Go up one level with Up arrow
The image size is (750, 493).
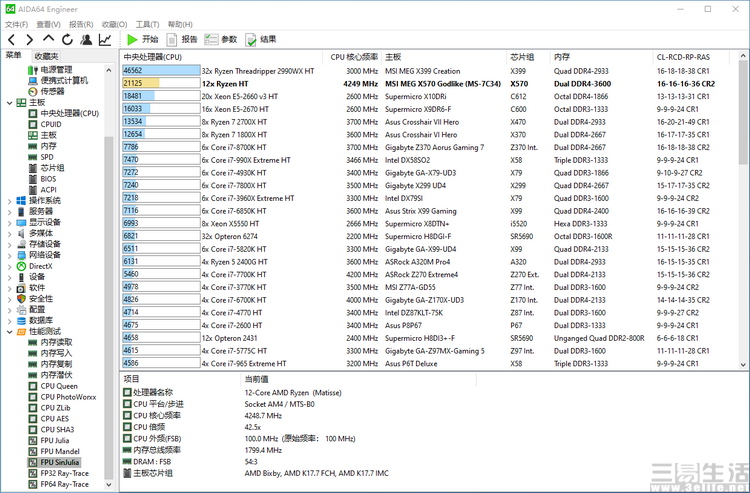pyautogui.click(x=48, y=39)
